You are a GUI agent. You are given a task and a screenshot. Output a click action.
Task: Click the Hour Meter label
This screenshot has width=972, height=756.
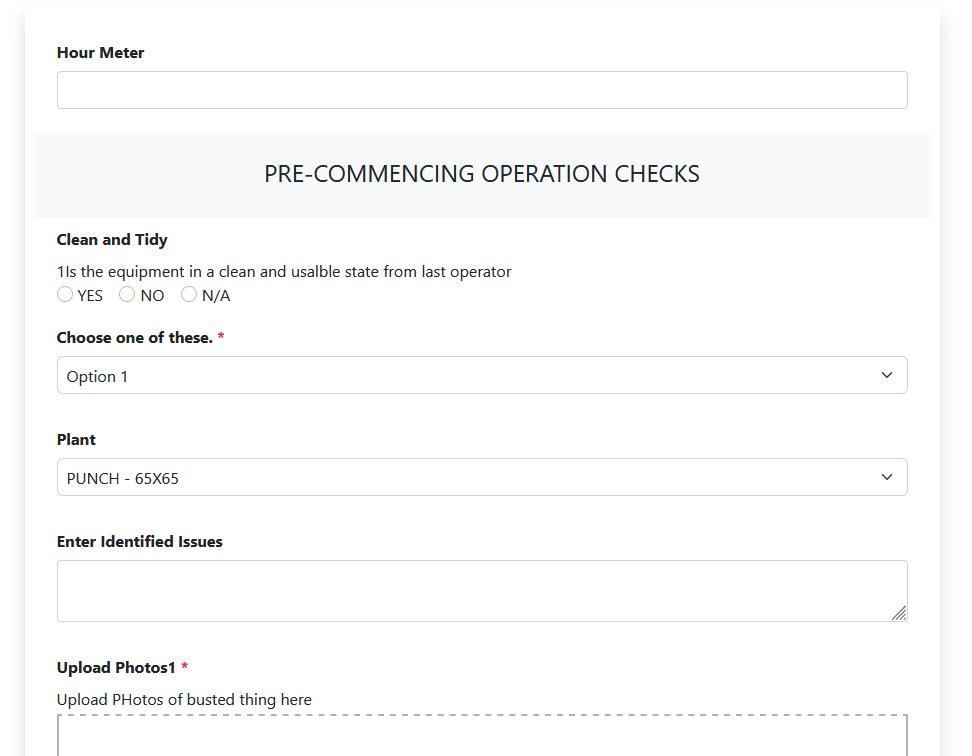[100, 53]
